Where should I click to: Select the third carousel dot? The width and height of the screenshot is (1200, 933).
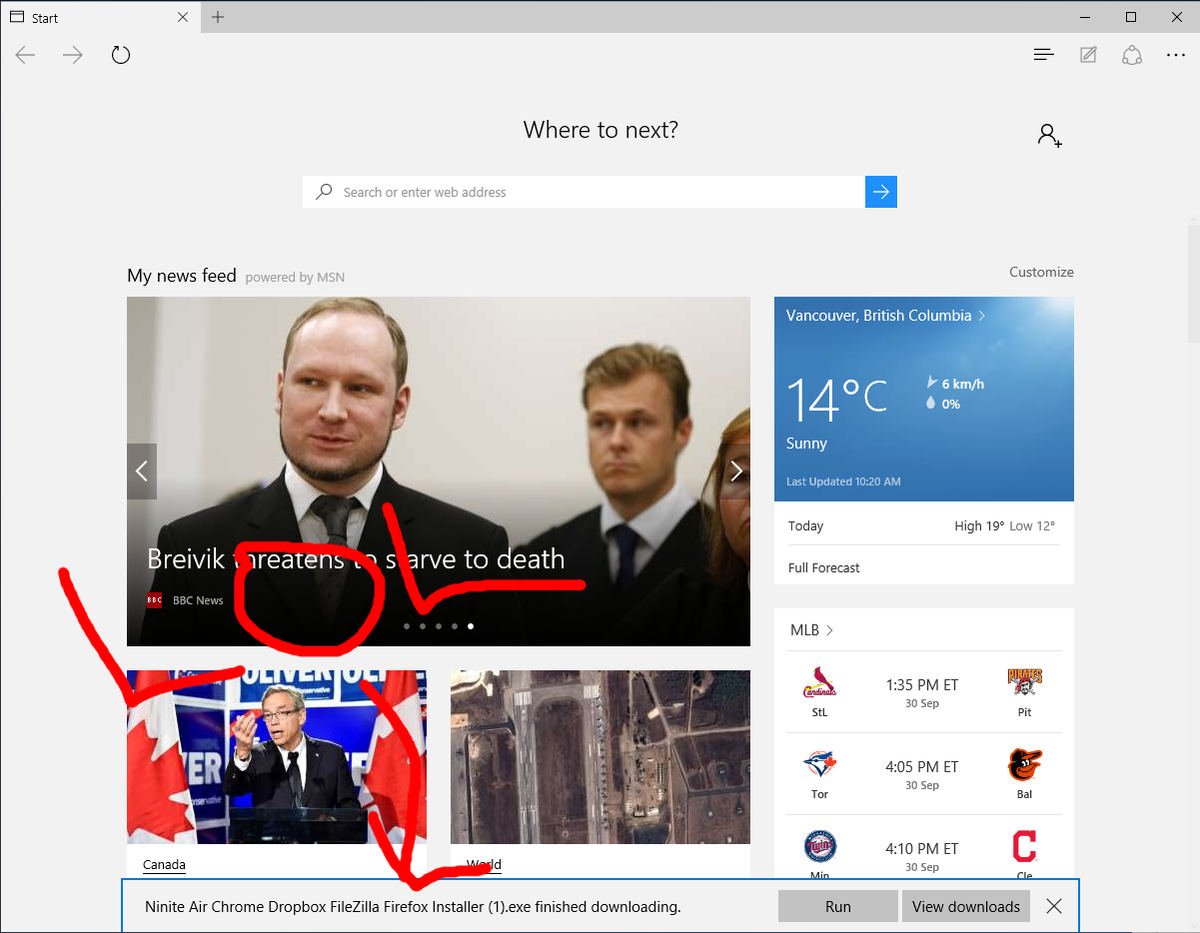pos(438,626)
